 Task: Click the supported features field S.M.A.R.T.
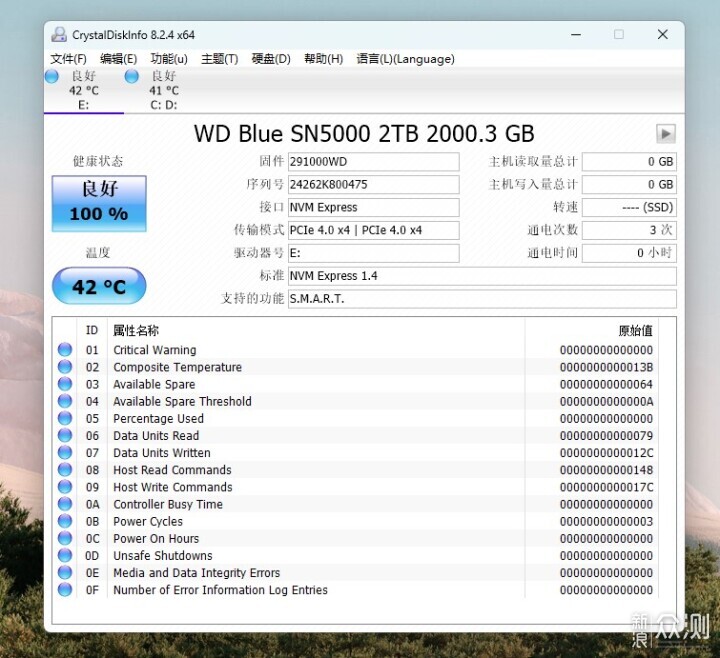(482, 299)
